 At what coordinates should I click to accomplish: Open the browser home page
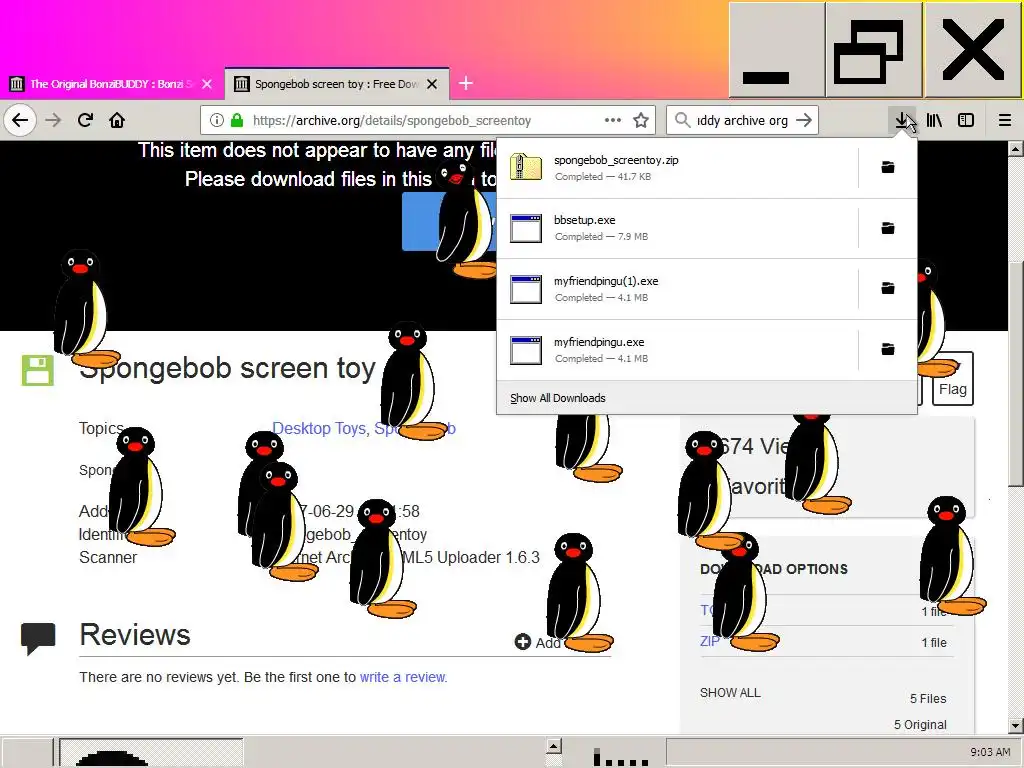(117, 120)
